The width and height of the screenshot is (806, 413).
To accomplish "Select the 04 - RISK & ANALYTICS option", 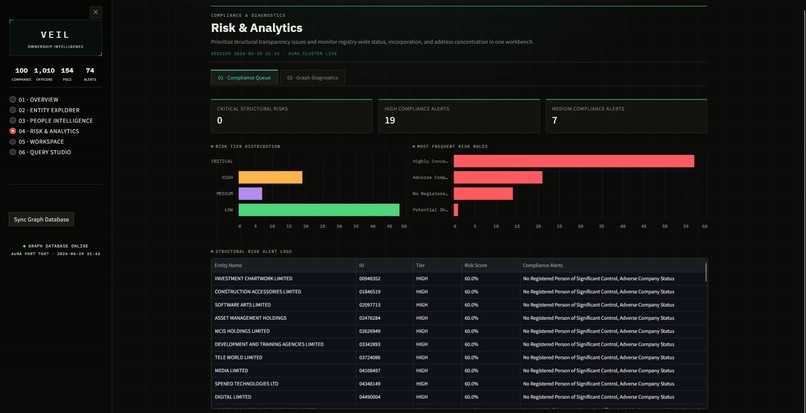I will coord(45,131).
